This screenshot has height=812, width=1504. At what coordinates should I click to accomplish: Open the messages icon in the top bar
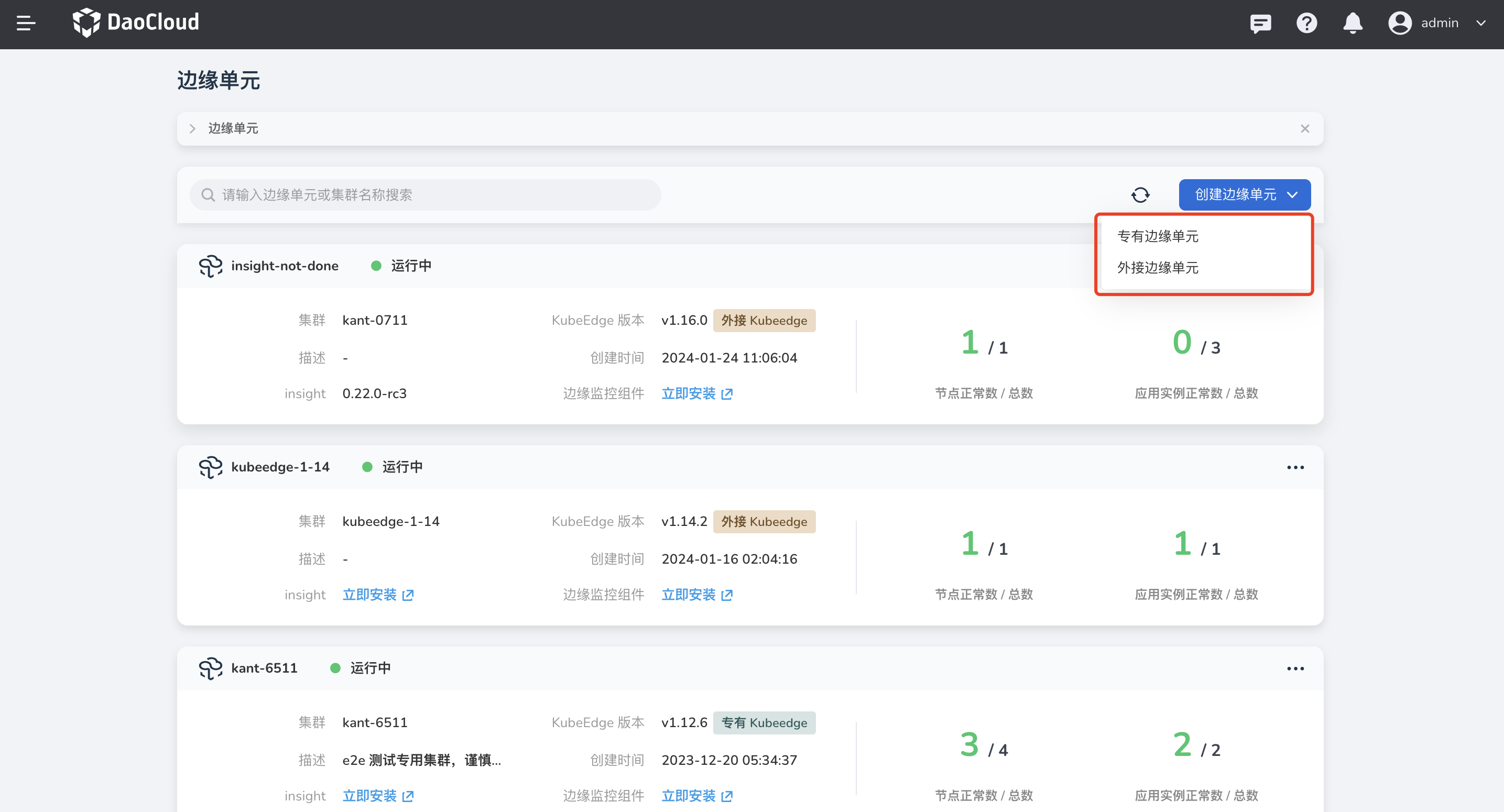click(1260, 24)
